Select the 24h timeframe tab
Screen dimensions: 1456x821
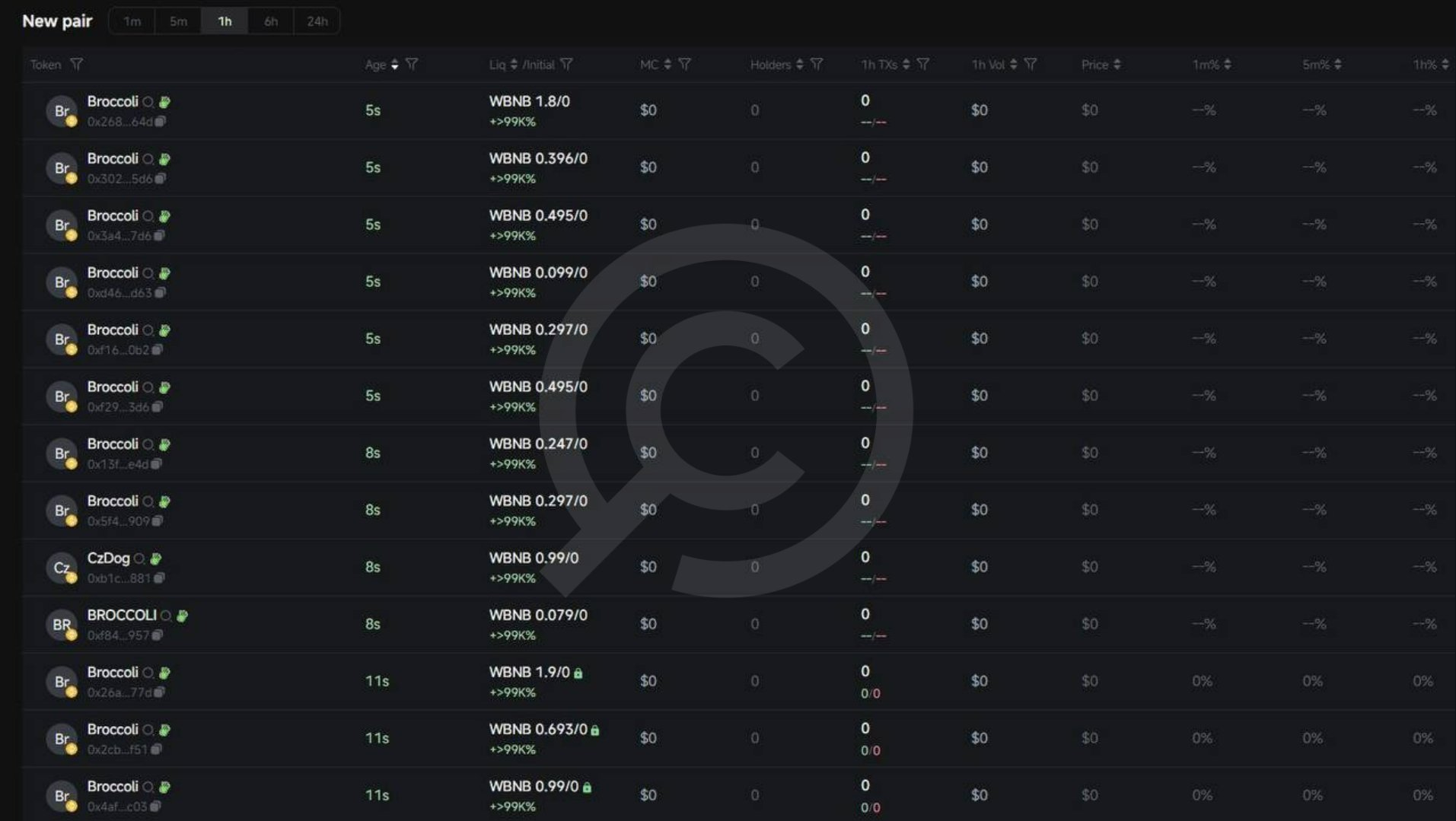coord(317,21)
